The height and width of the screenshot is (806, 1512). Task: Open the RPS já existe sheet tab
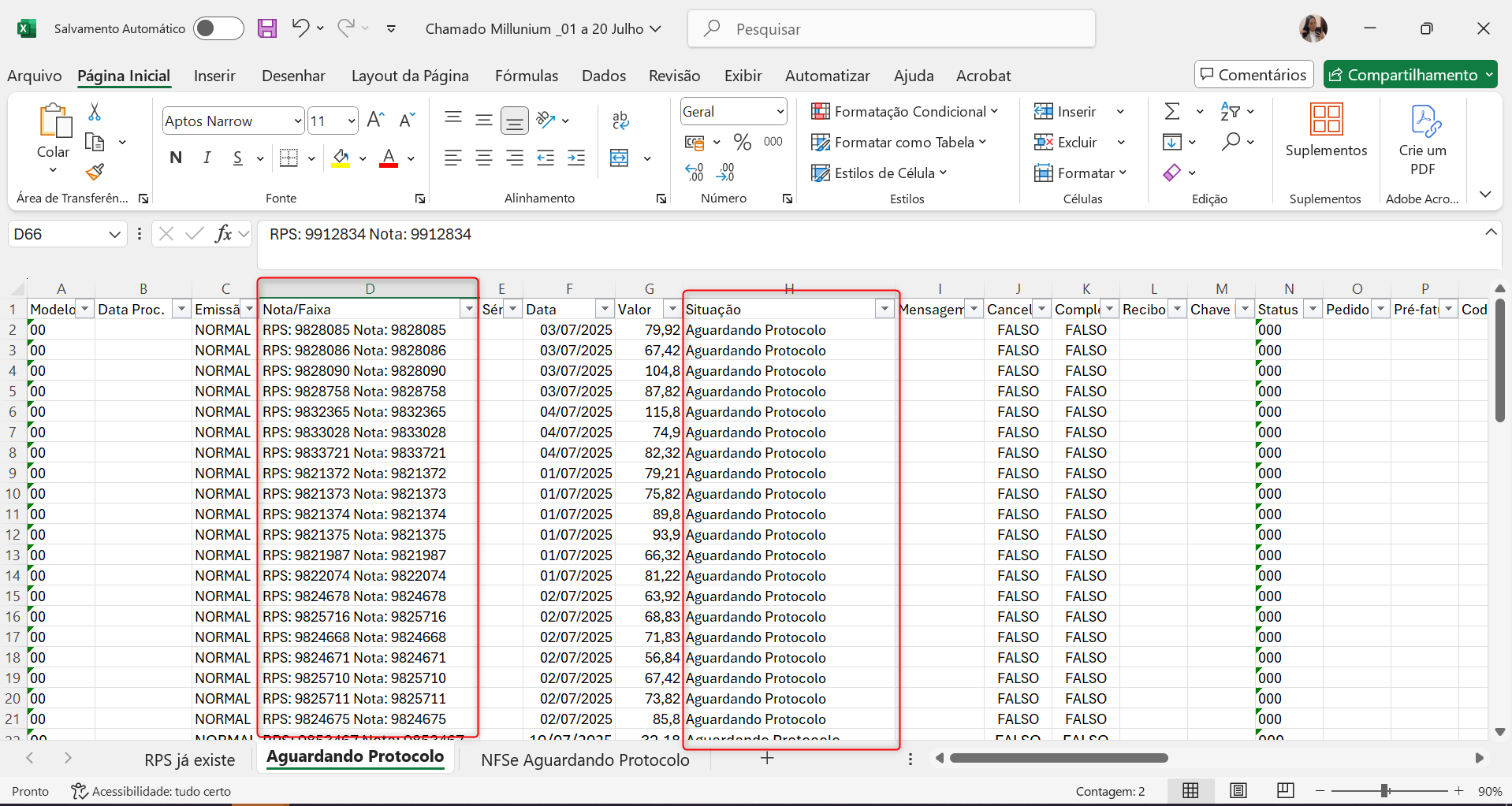190,760
